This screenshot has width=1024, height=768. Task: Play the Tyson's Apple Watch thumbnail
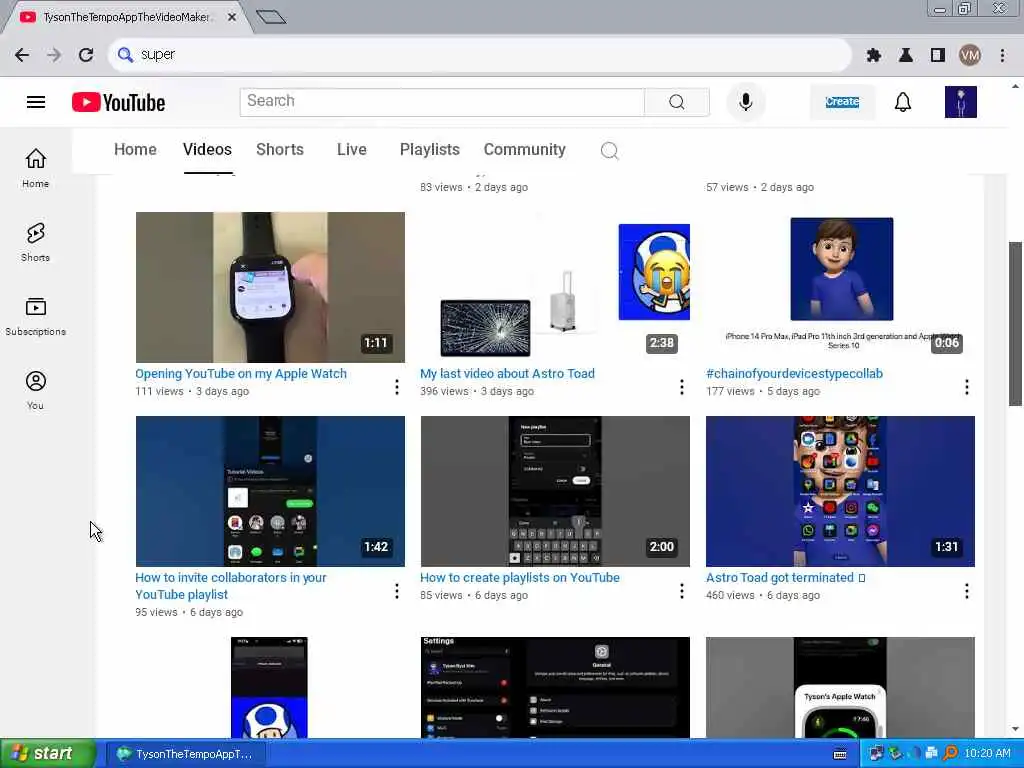click(x=840, y=688)
